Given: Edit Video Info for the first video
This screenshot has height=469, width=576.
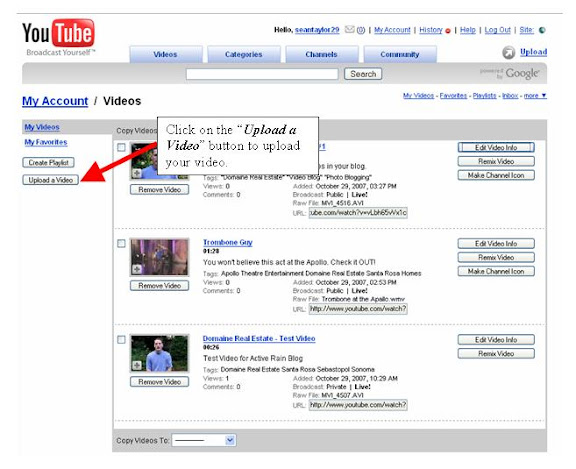Looking at the screenshot, I should [x=496, y=147].
